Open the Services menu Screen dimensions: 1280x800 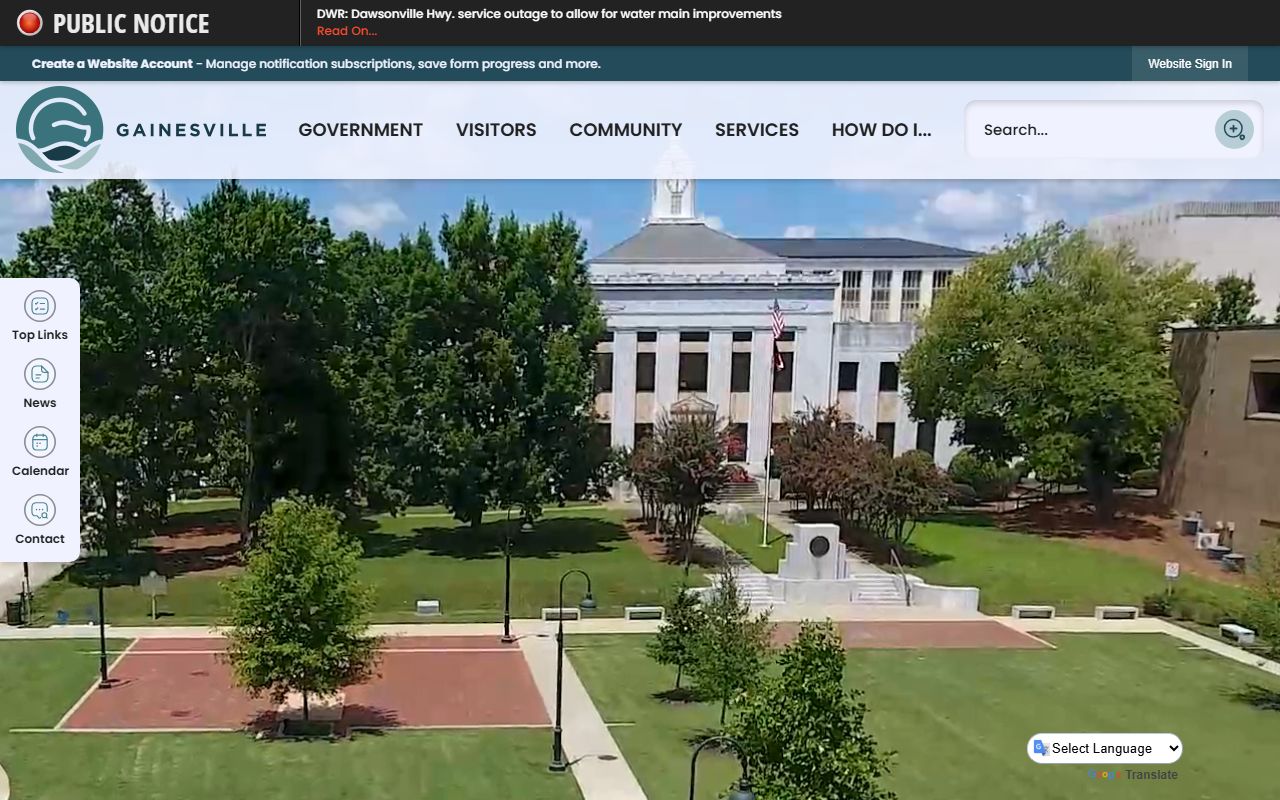click(x=757, y=130)
